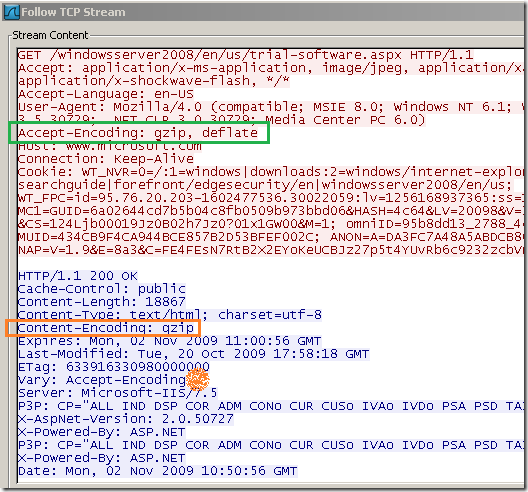The width and height of the screenshot is (528, 492).
Task: Click the Wireshark fin icon in title bar
Action: [12, 12]
